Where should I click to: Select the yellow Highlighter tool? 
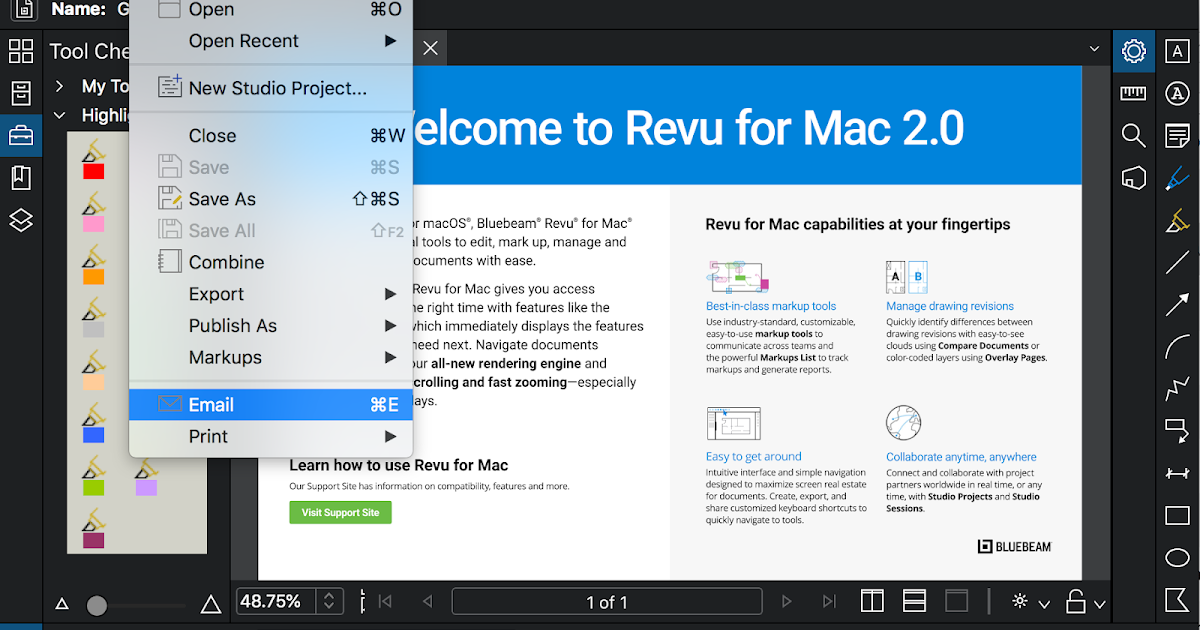(x=1177, y=219)
